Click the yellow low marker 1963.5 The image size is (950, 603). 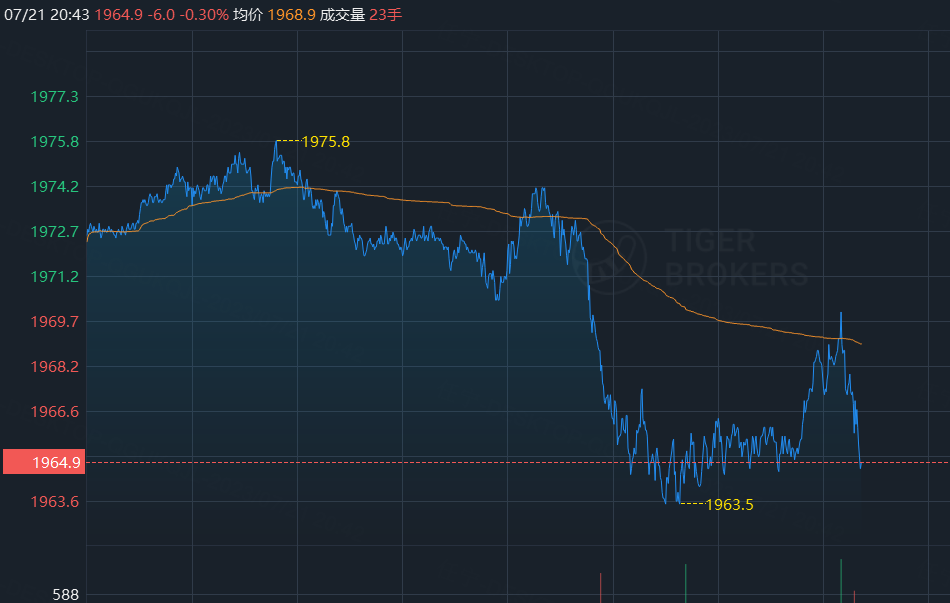729,504
